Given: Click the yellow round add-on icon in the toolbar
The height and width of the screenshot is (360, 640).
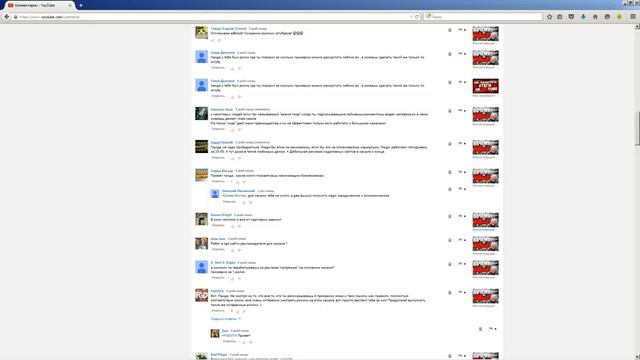Looking at the screenshot, I should [619, 17].
